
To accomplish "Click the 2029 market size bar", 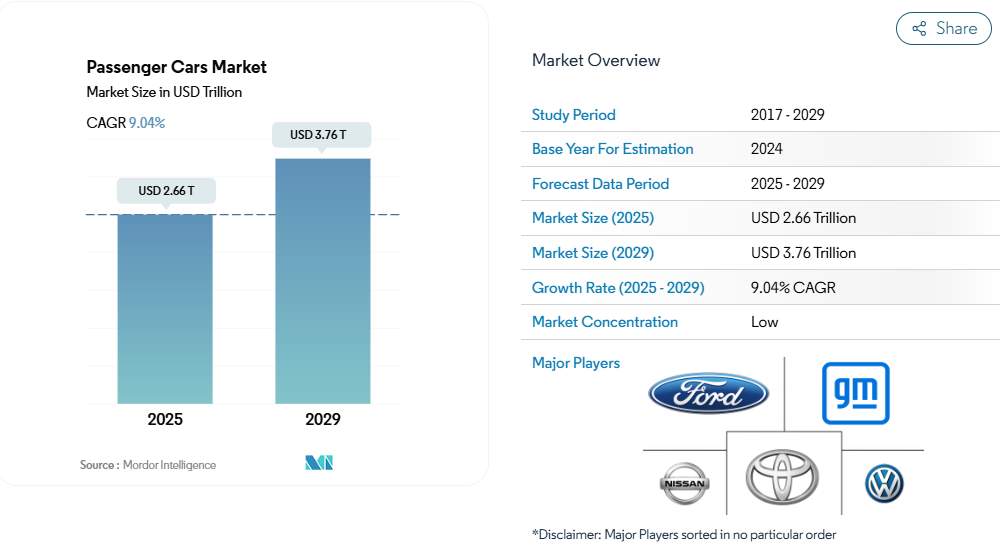I will click(x=323, y=280).
